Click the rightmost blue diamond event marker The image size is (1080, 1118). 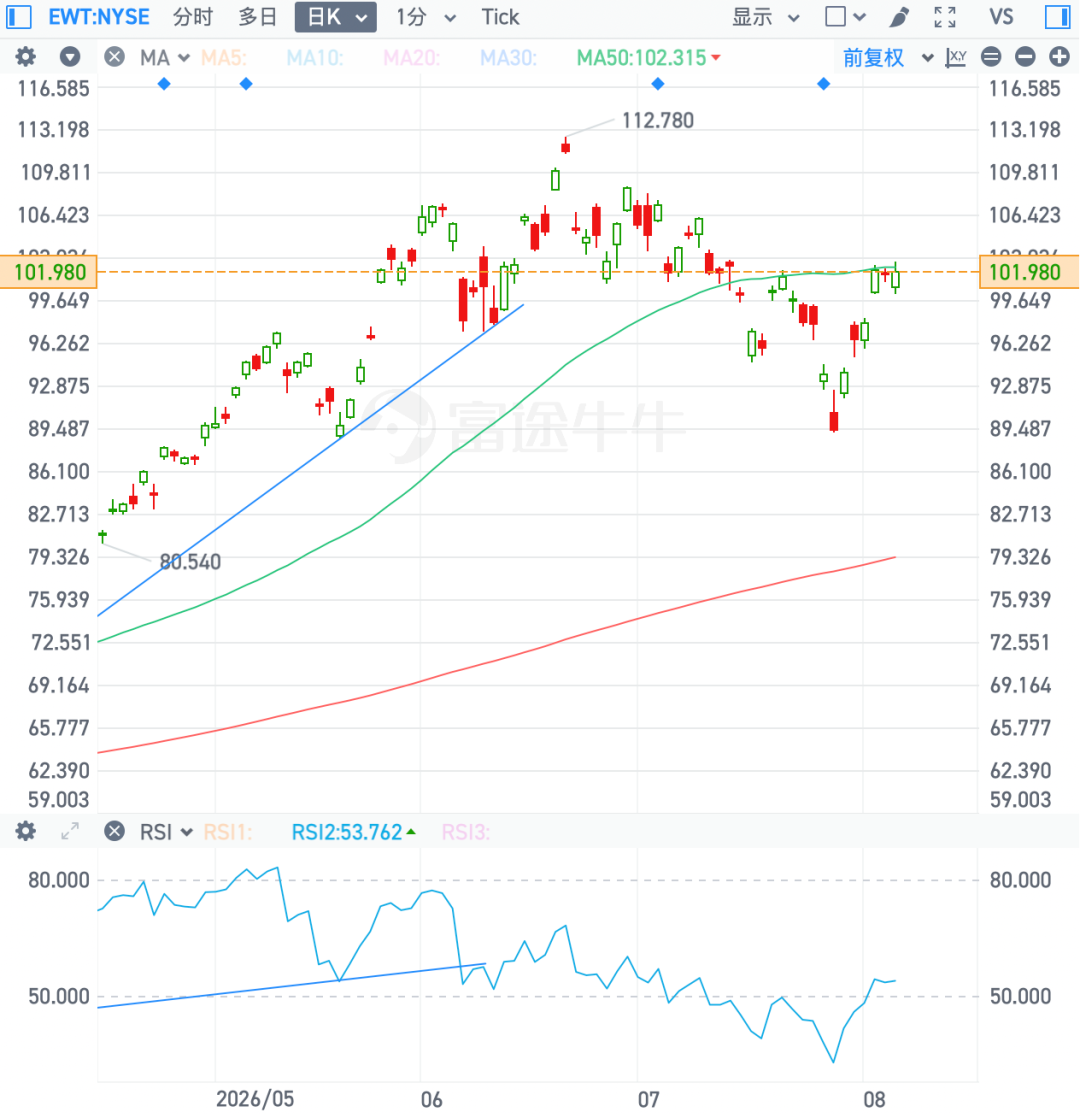[x=823, y=84]
